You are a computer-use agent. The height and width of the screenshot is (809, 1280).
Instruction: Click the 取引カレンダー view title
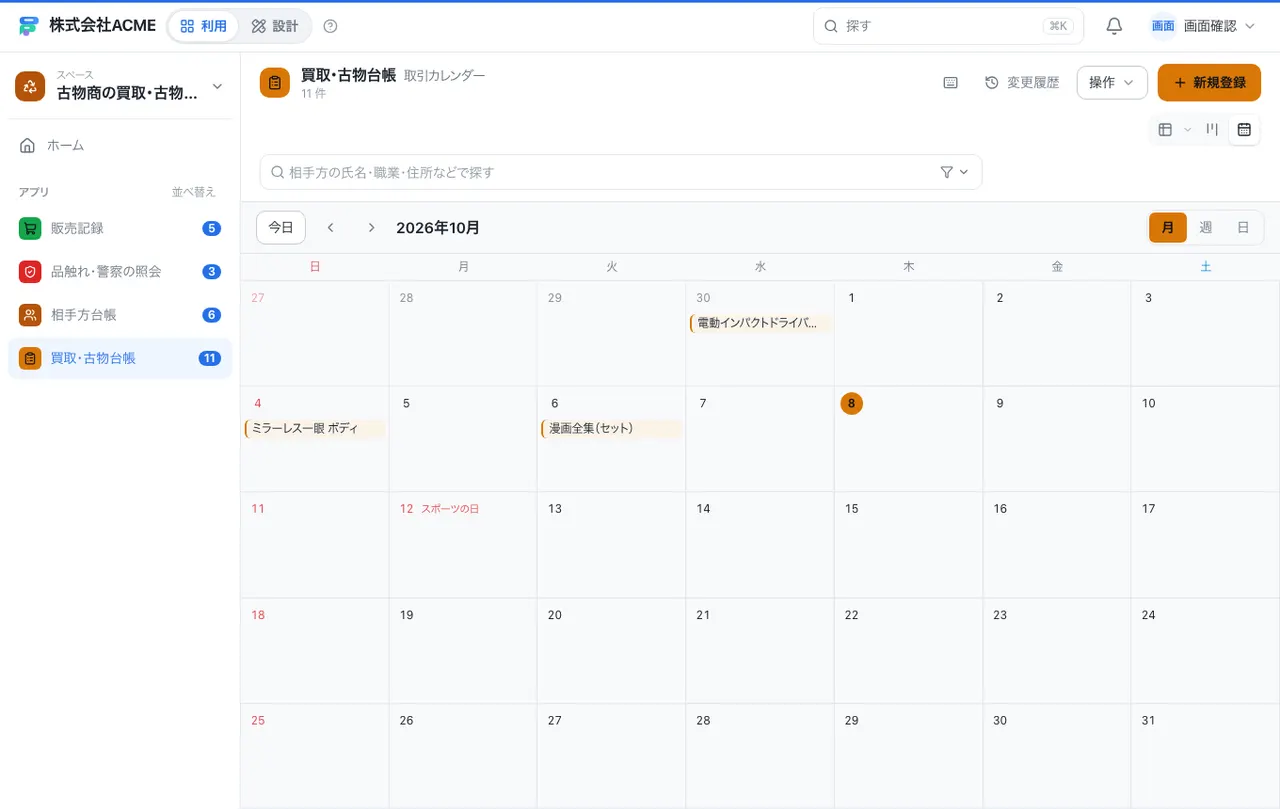(445, 75)
